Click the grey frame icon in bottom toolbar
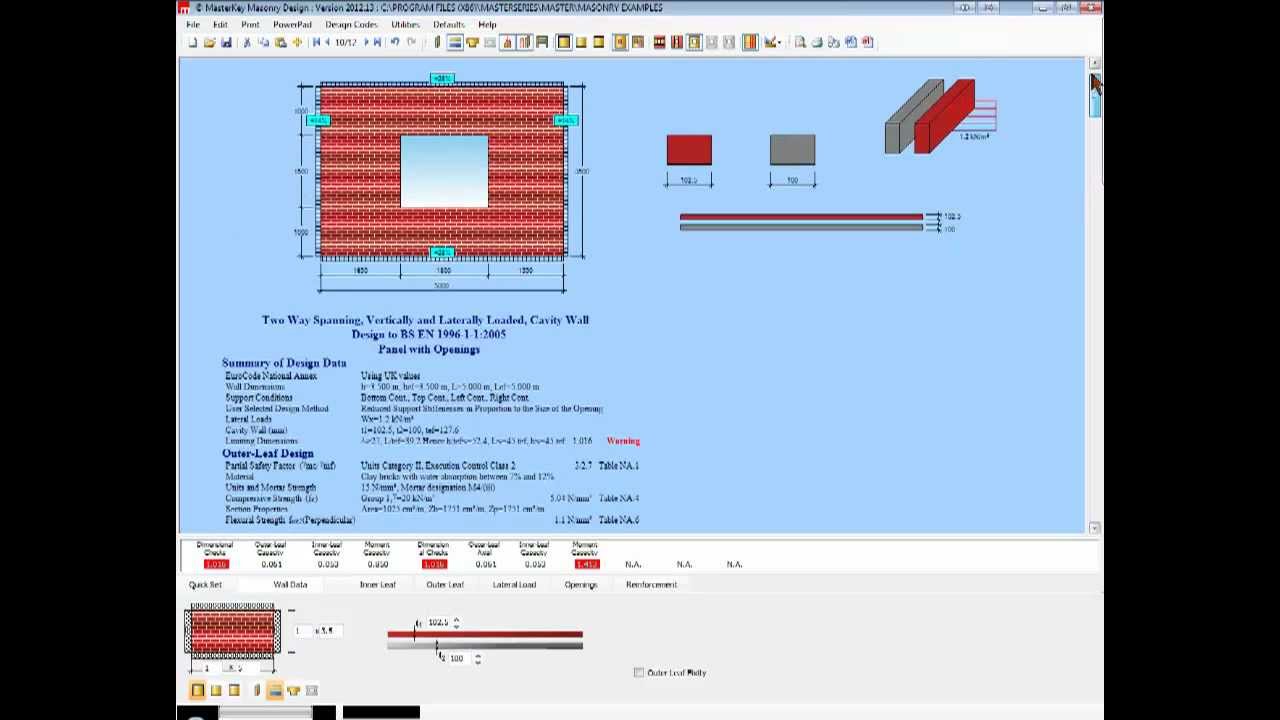Screen dimensions: 1280x720 point(312,690)
